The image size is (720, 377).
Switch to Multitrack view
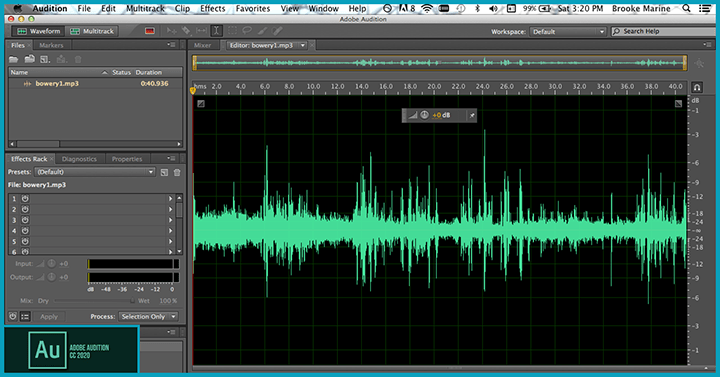tap(92, 31)
